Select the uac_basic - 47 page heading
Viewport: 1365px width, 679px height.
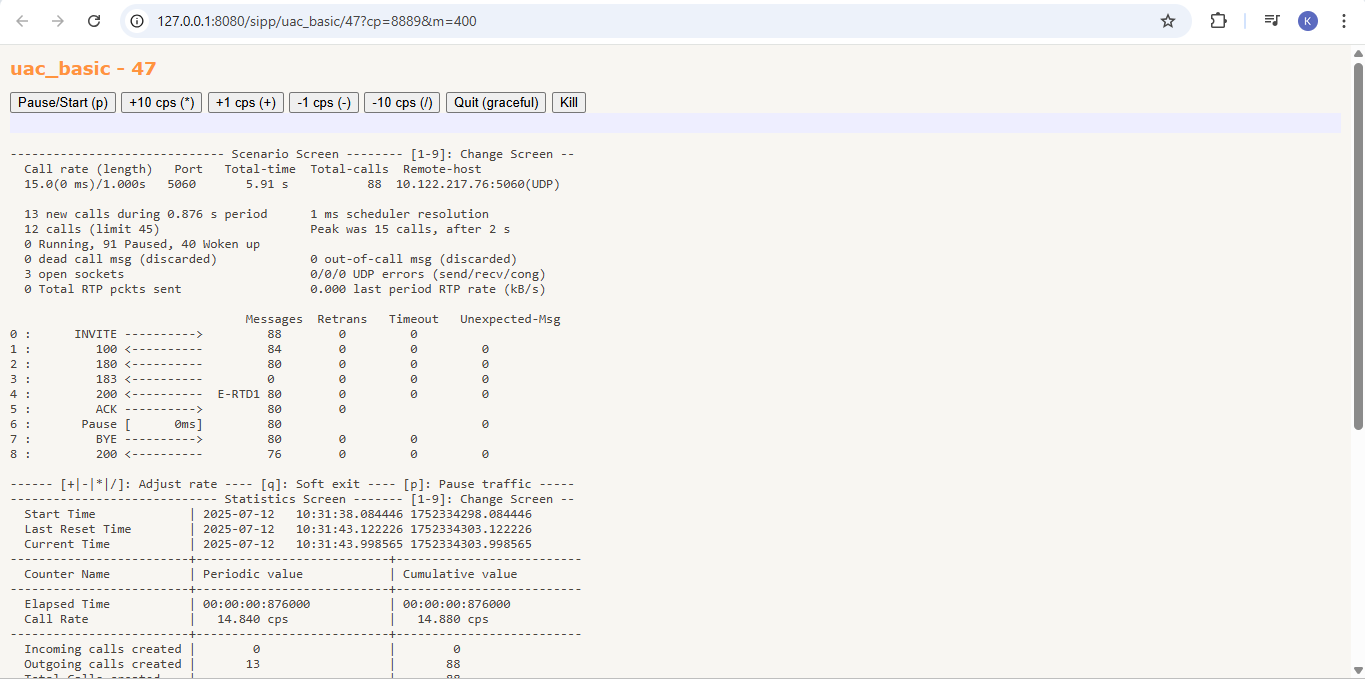[x=82, y=68]
